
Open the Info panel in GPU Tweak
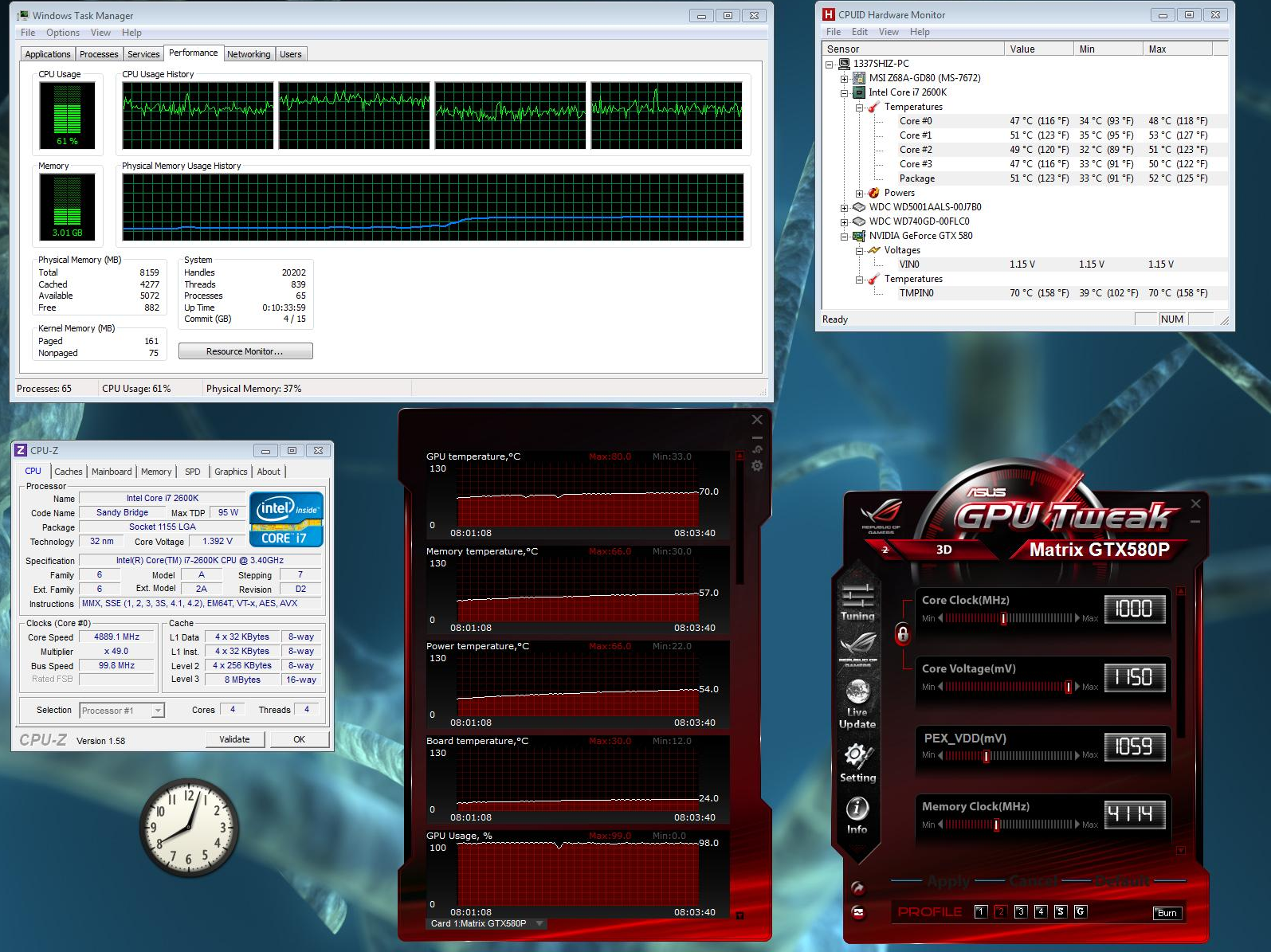(x=857, y=816)
